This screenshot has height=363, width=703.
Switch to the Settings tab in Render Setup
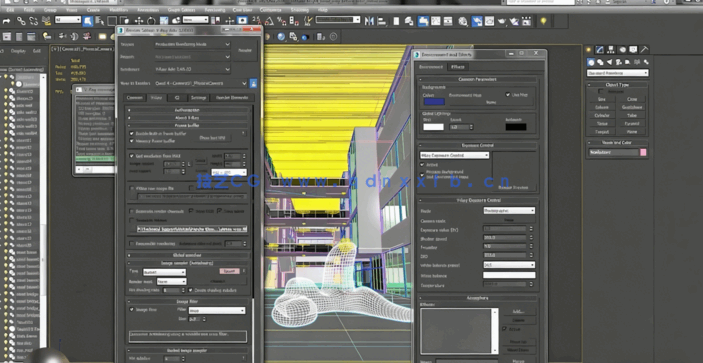point(198,98)
